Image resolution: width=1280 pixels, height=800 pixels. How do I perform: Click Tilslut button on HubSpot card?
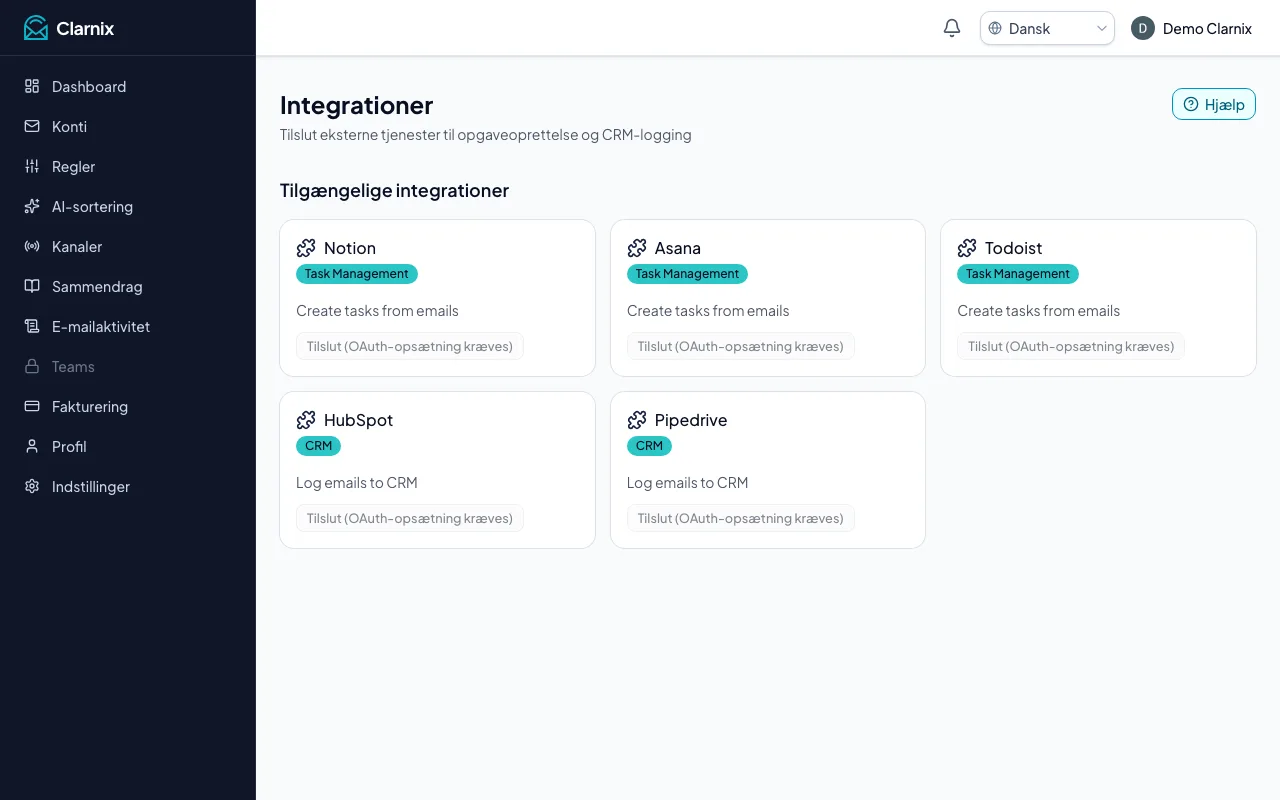410,518
